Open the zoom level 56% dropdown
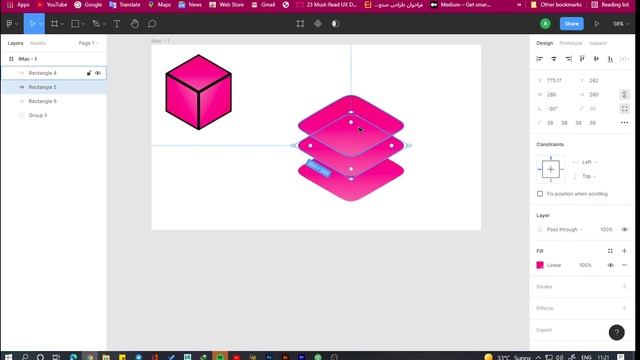Viewport: 640px width, 360px height. pos(620,24)
